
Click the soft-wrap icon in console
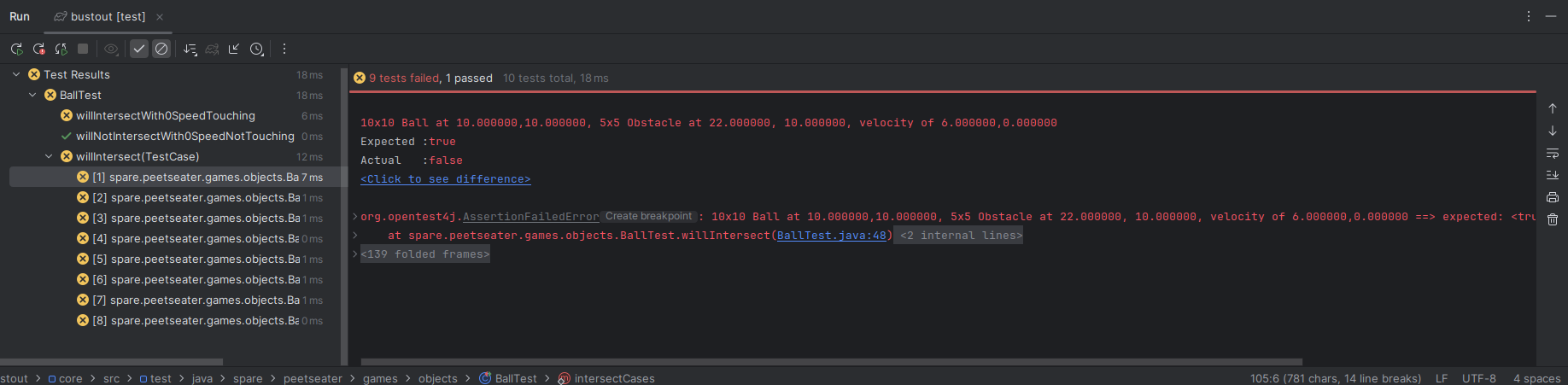1553,154
